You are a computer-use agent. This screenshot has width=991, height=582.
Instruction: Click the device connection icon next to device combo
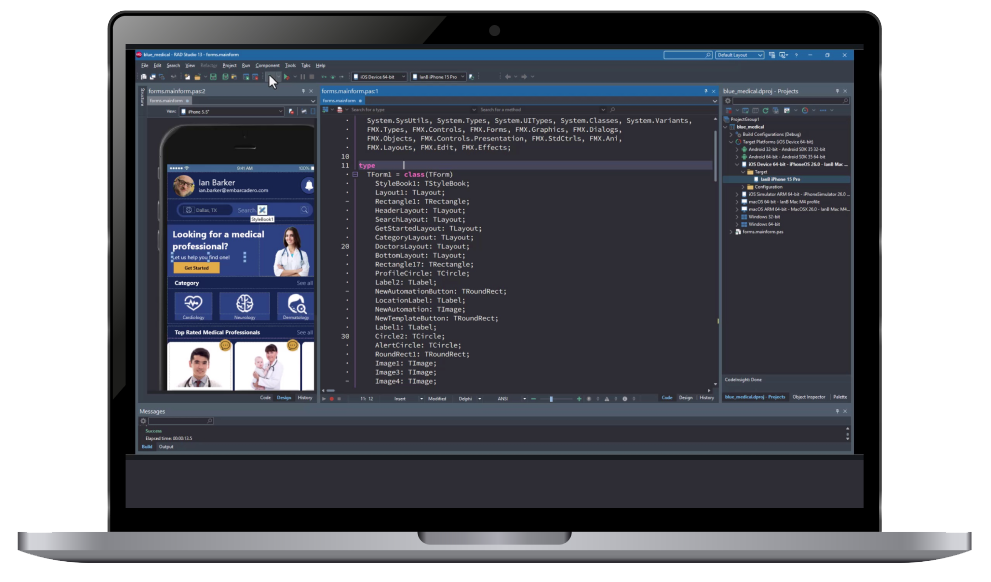coord(471,76)
